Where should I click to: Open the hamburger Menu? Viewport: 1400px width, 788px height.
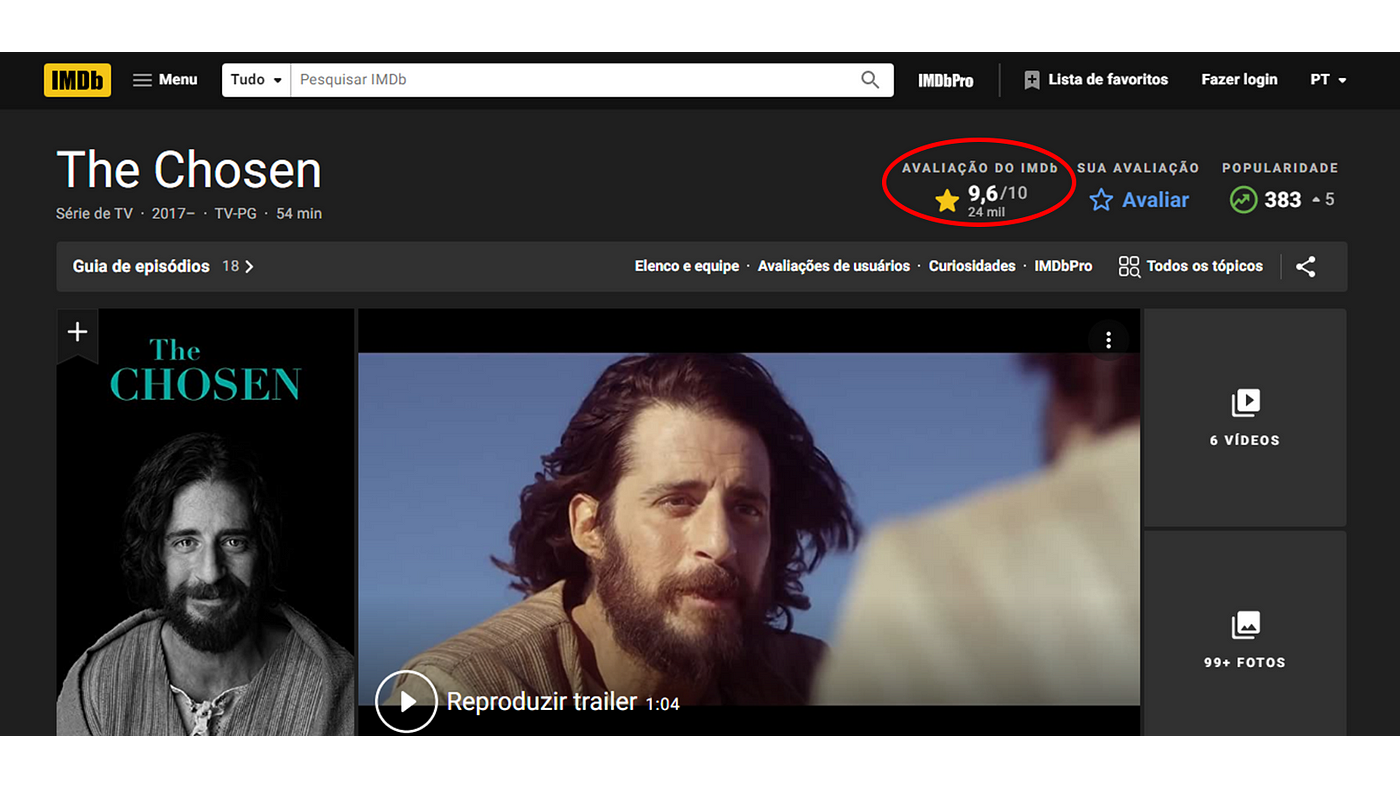click(166, 80)
